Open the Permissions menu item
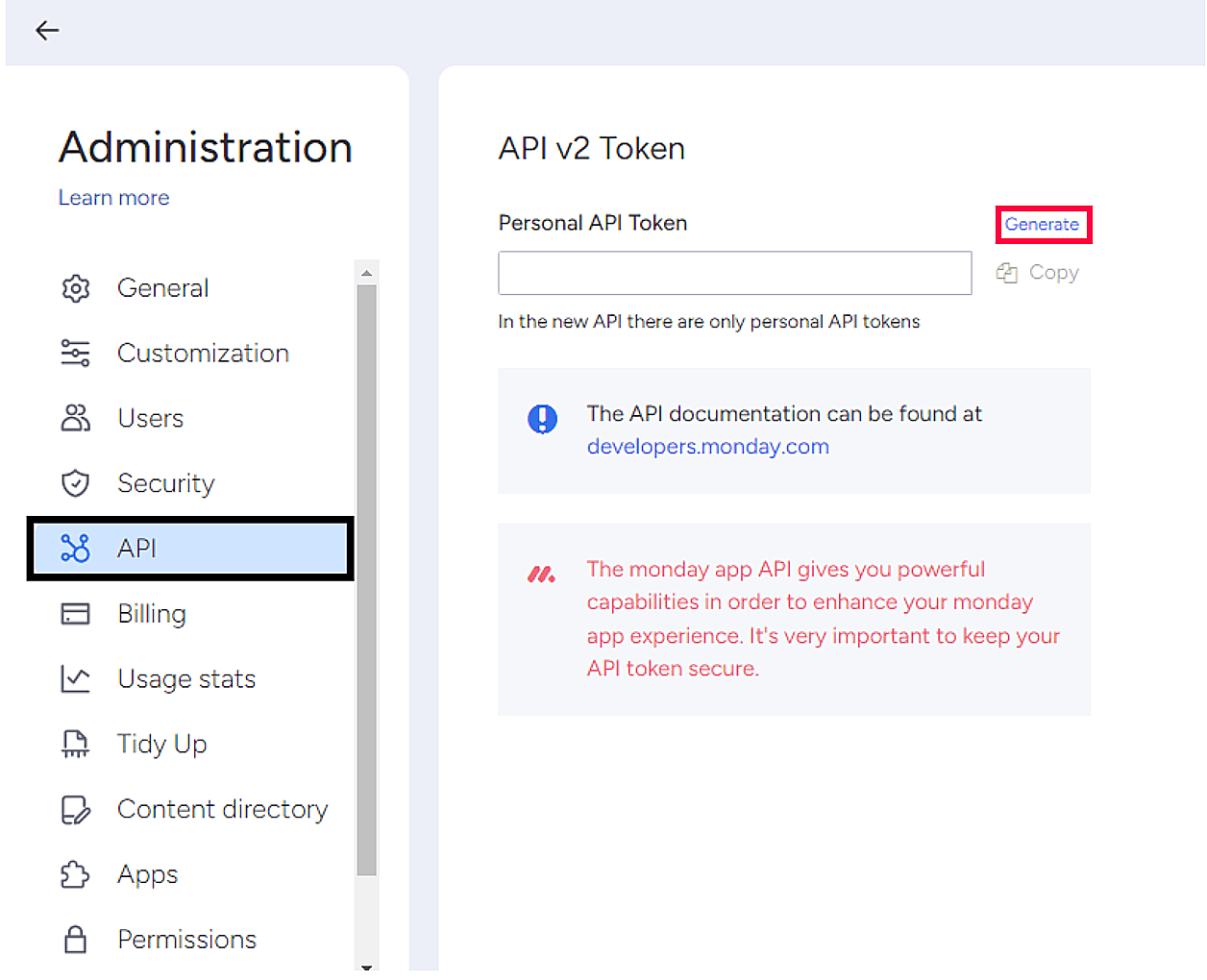This screenshot has height=980, width=1207. (186, 940)
